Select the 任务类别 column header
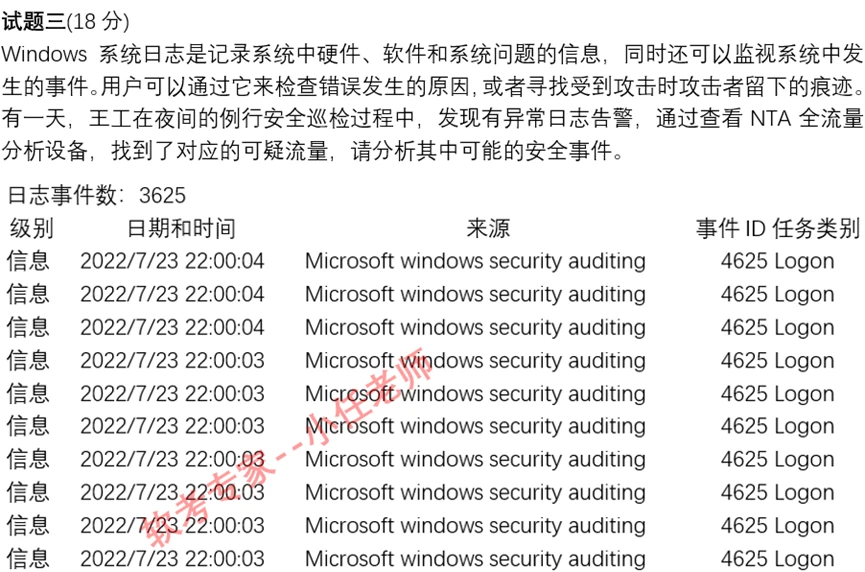Image resolution: width=865 pixels, height=572 pixels. [x=816, y=228]
